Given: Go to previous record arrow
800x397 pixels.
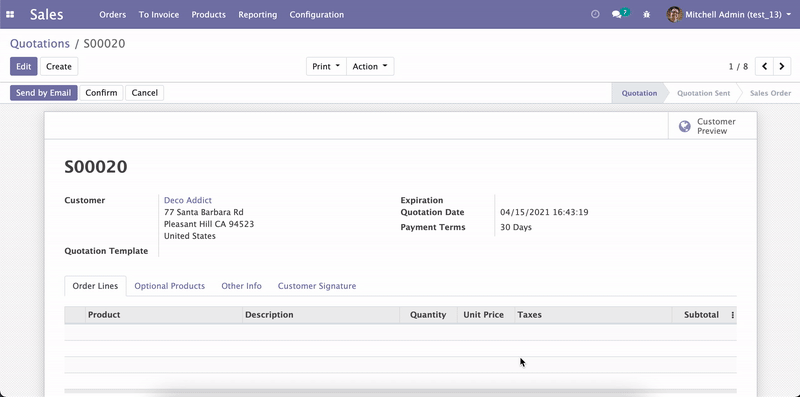Looking at the screenshot, I should pos(764,66).
